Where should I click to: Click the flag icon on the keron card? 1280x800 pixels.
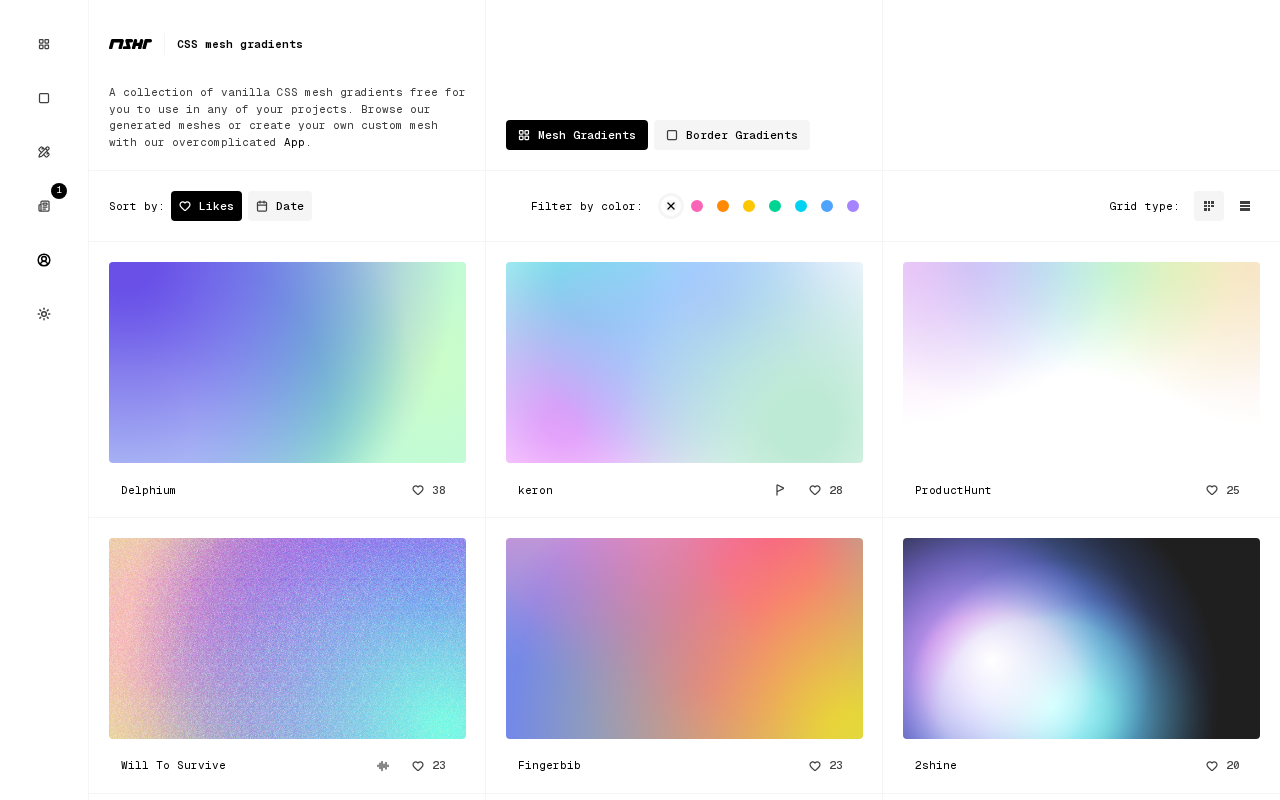tap(780, 490)
